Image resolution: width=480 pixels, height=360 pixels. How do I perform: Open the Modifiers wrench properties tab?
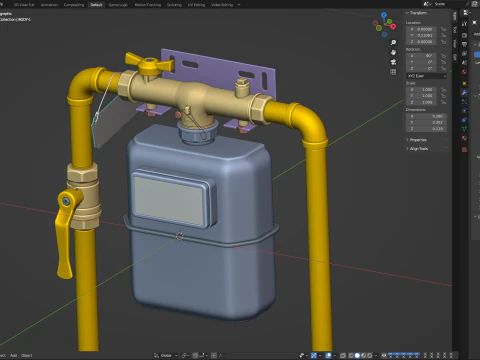tap(464, 93)
